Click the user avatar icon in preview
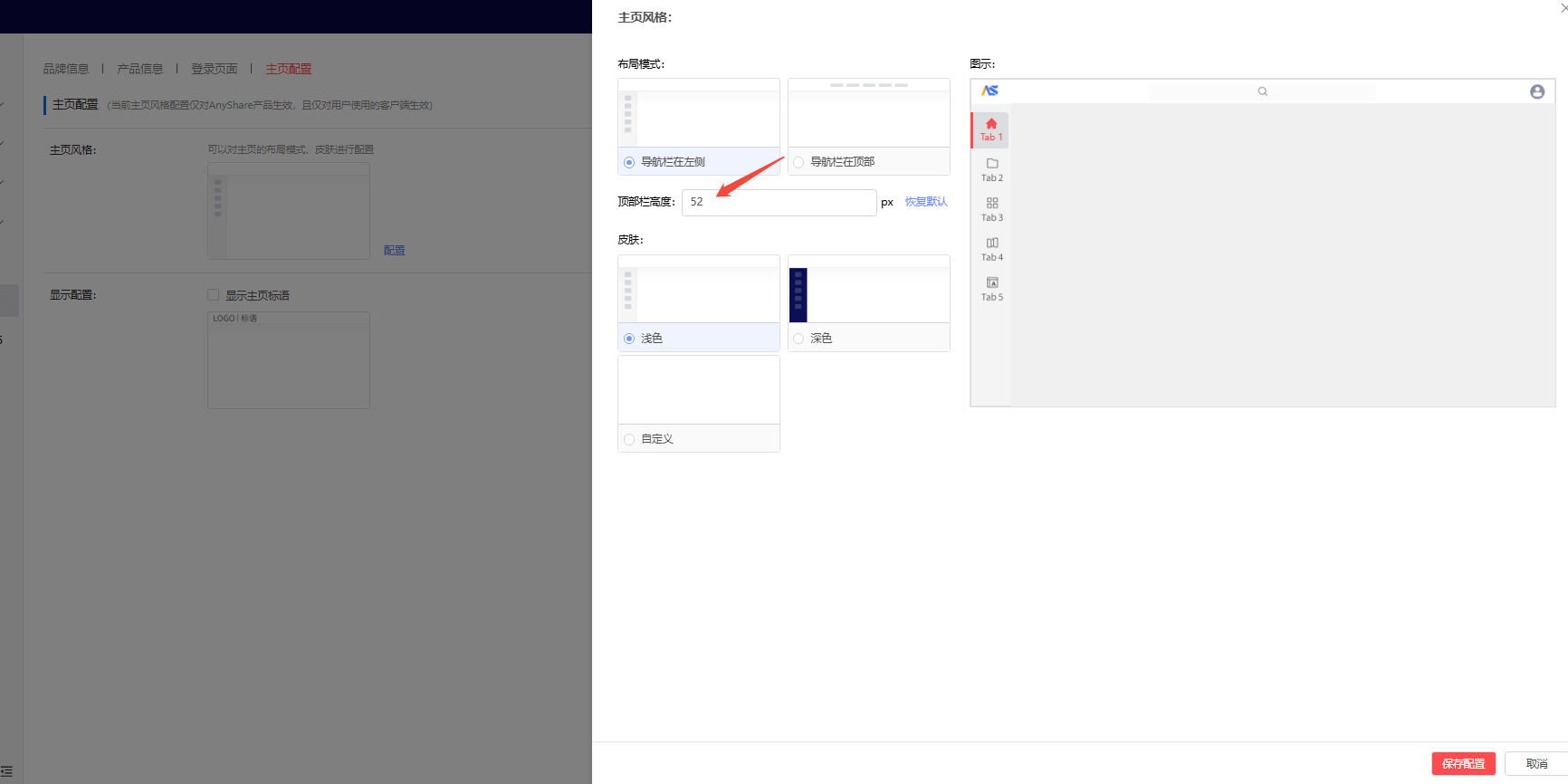Viewport: 1568px width, 784px height. pyautogui.click(x=1536, y=91)
